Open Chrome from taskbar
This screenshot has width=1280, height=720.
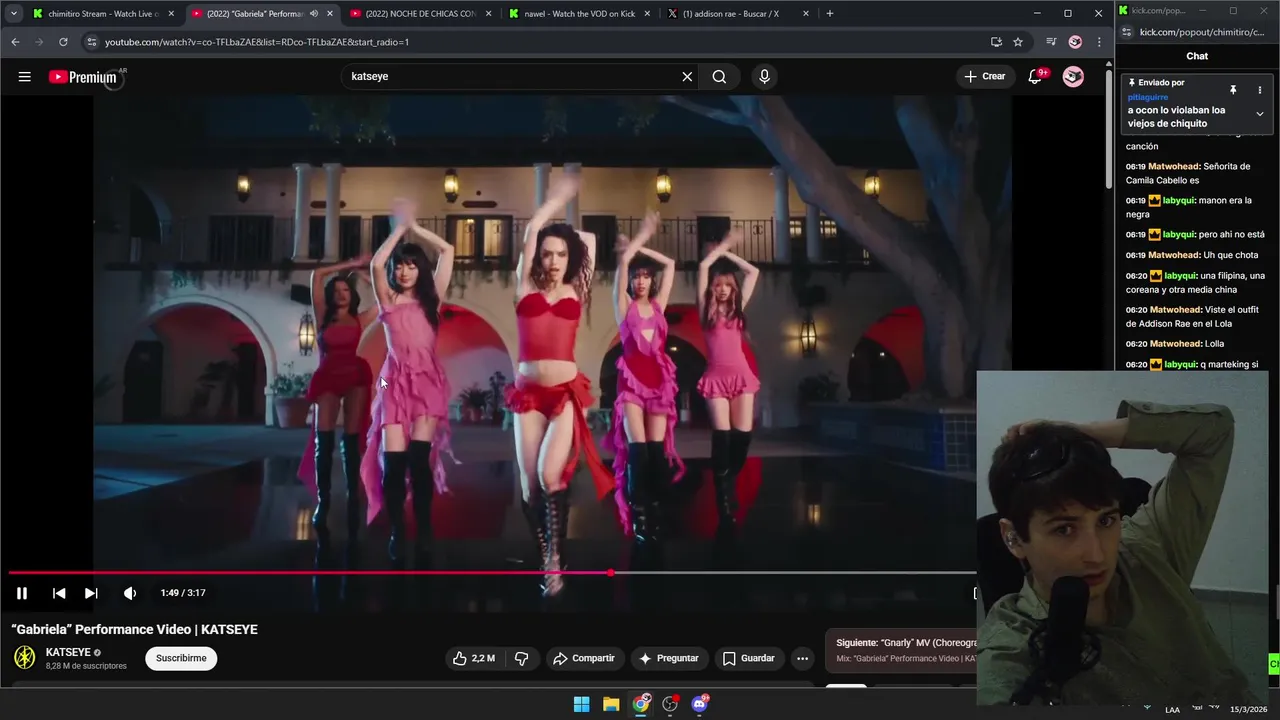click(x=641, y=704)
